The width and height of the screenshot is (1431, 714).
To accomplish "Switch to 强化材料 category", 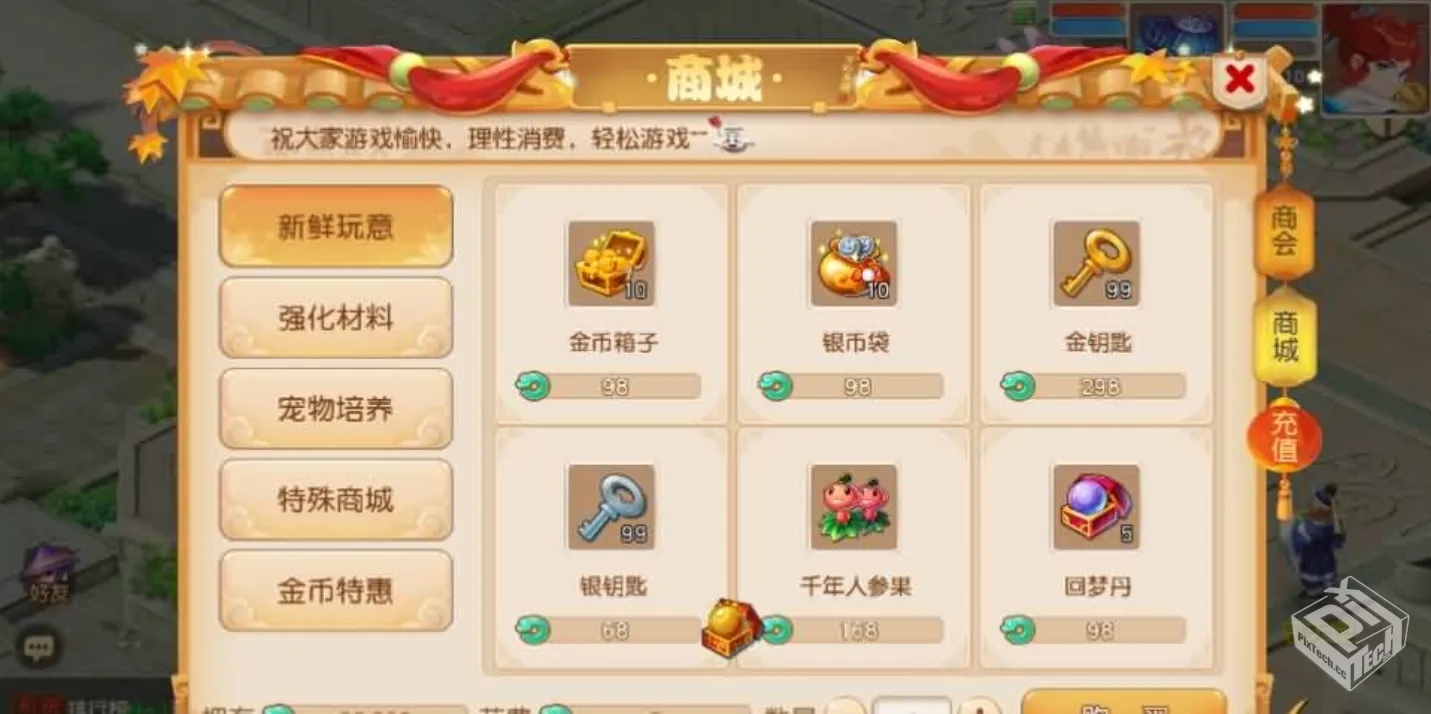I will (336, 318).
